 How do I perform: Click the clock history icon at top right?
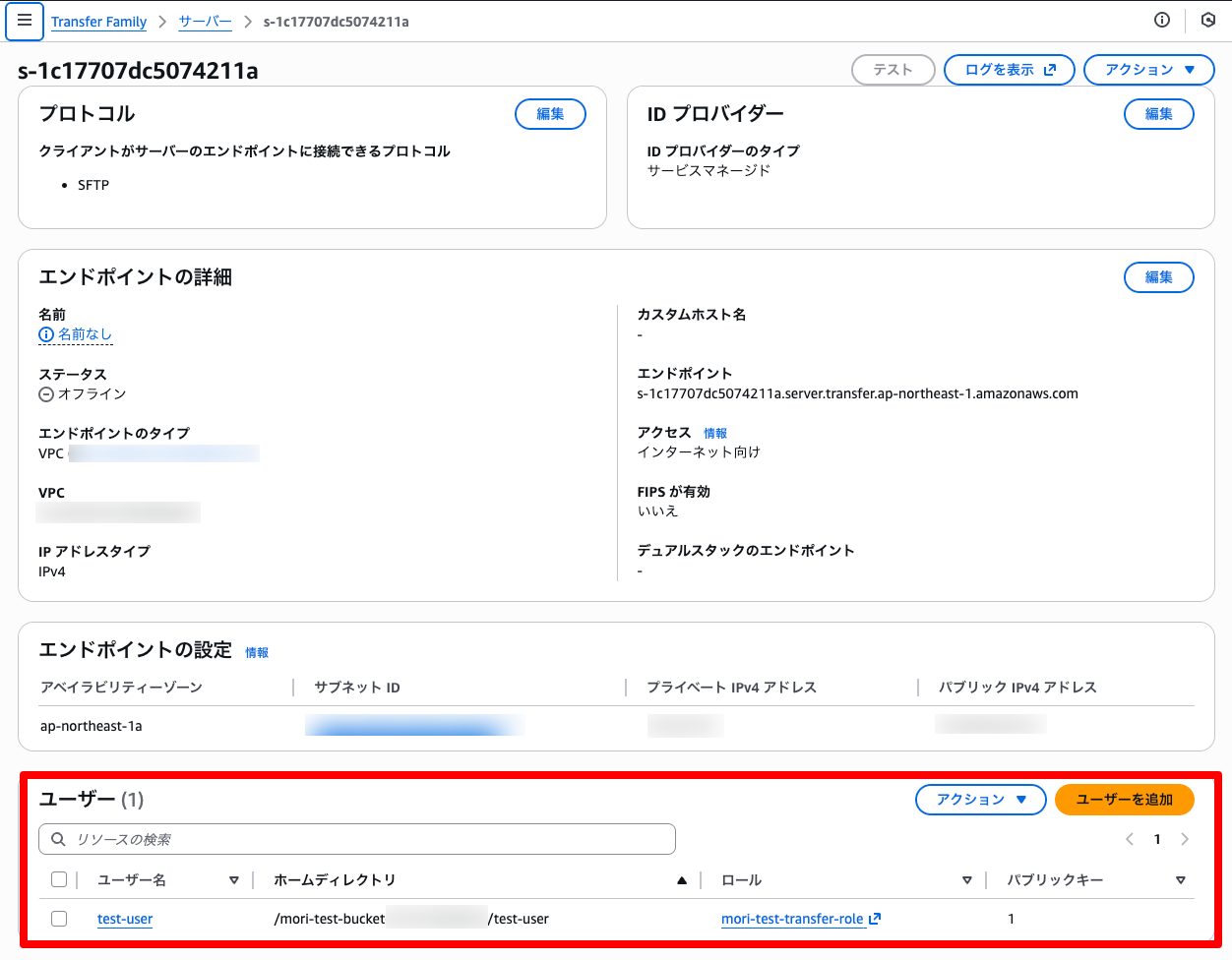(x=1208, y=20)
